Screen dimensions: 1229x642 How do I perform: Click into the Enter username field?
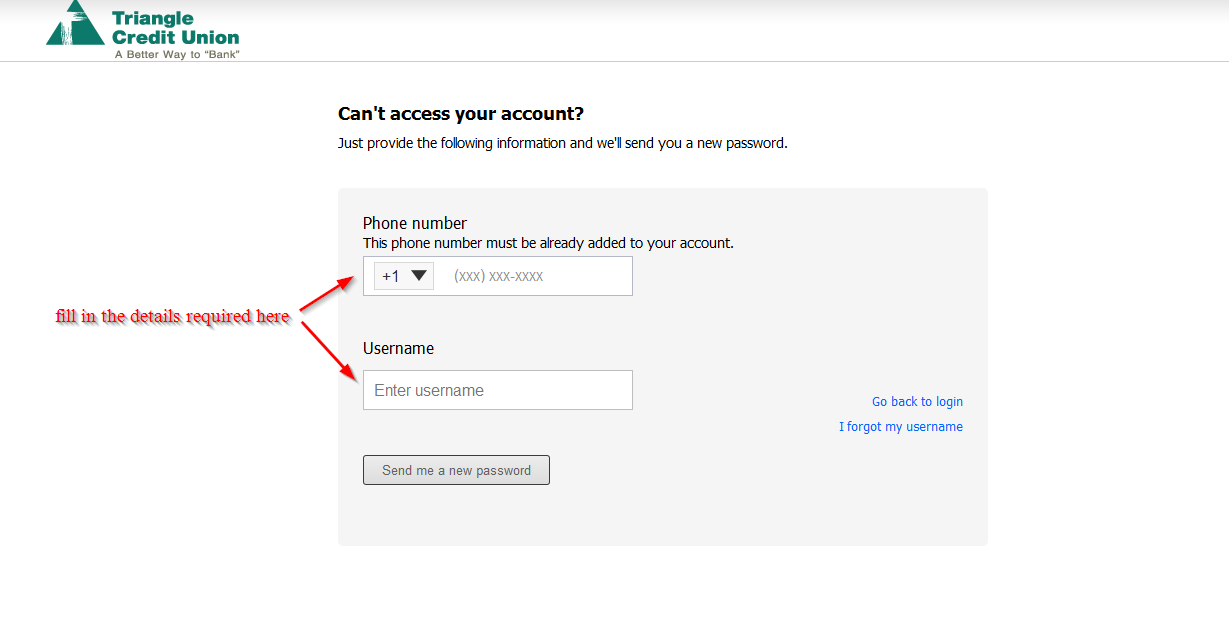497,390
